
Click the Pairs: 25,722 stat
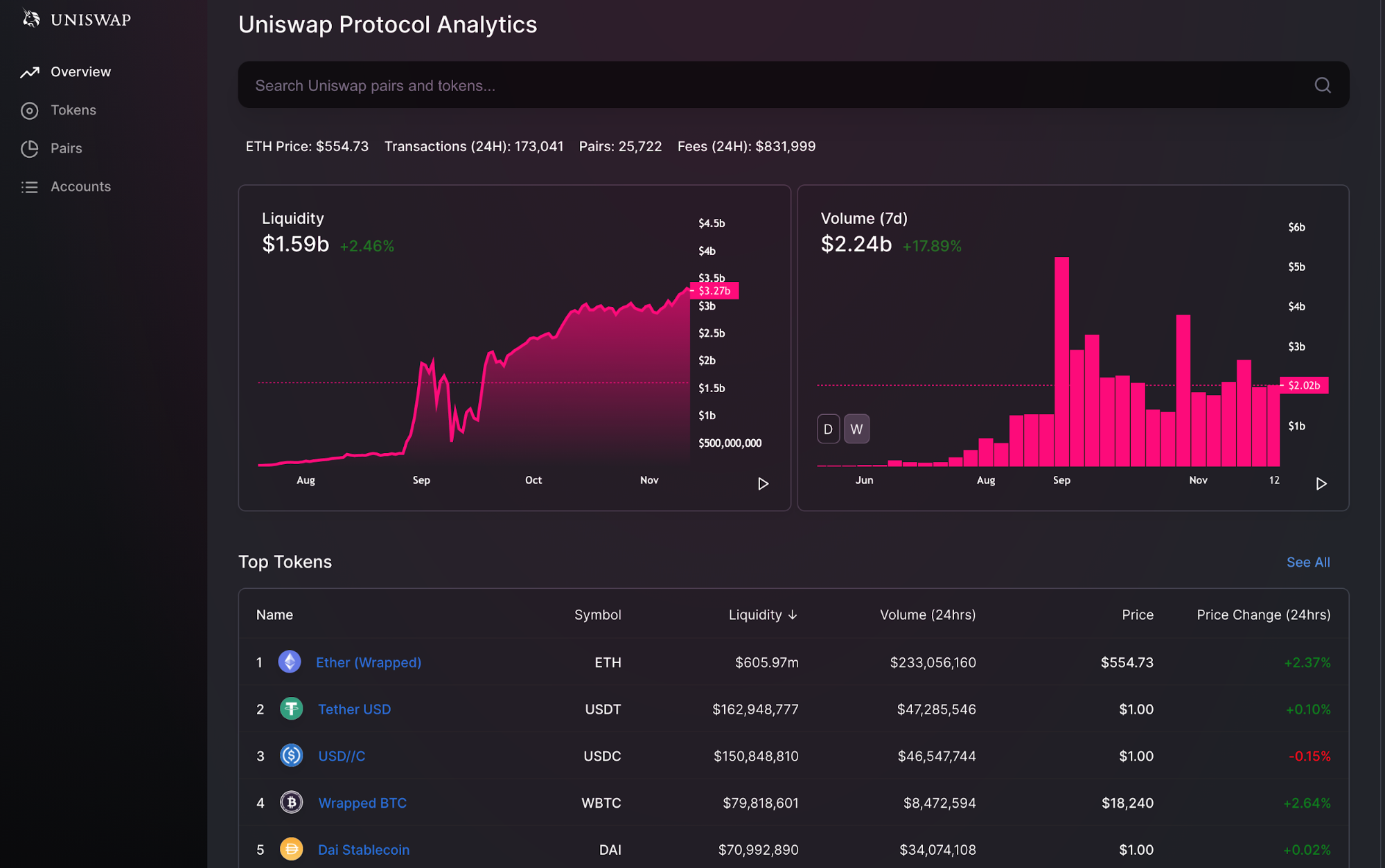pyautogui.click(x=620, y=147)
